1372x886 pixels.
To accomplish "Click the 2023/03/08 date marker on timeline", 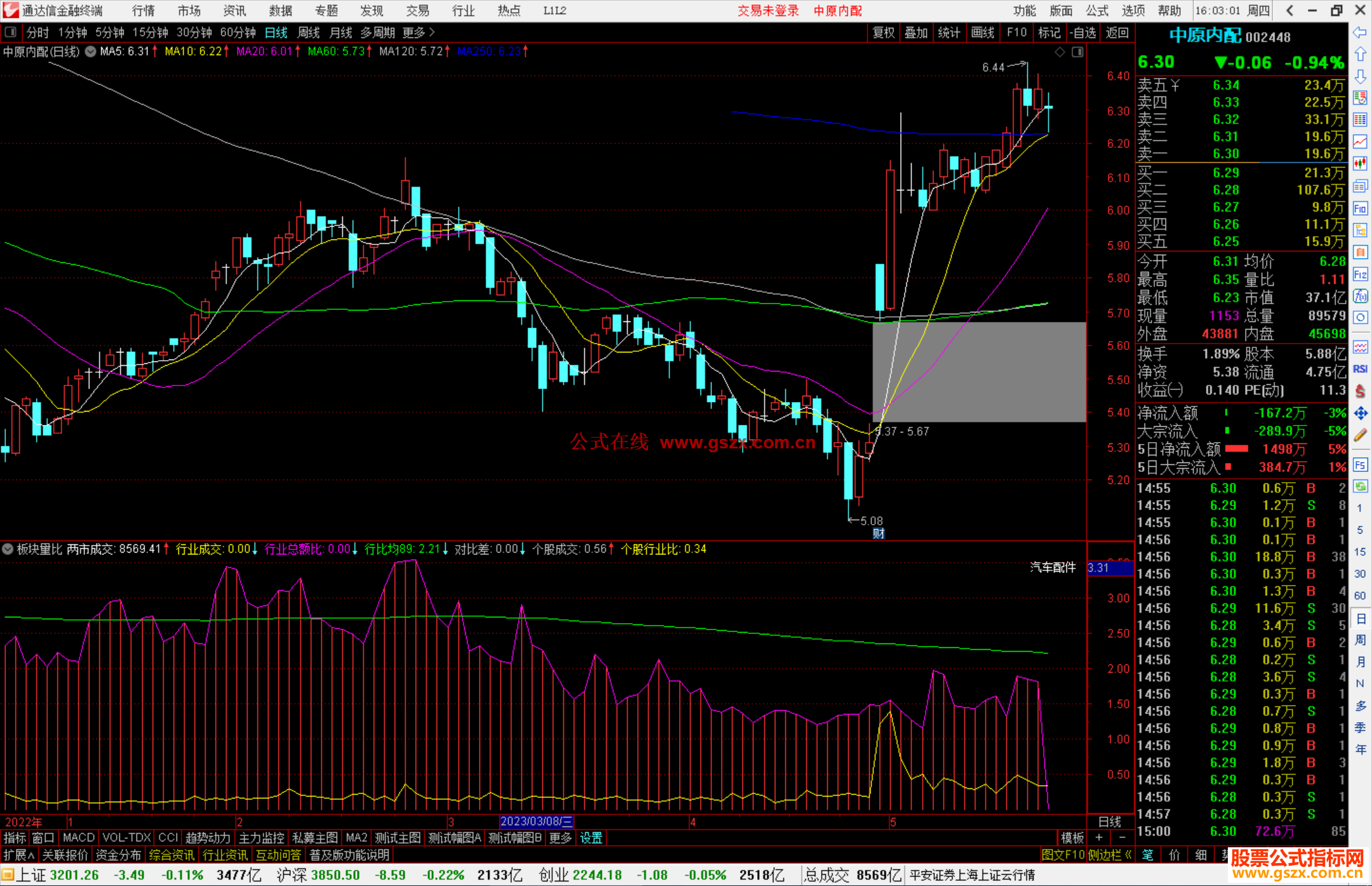I will tap(536, 822).
